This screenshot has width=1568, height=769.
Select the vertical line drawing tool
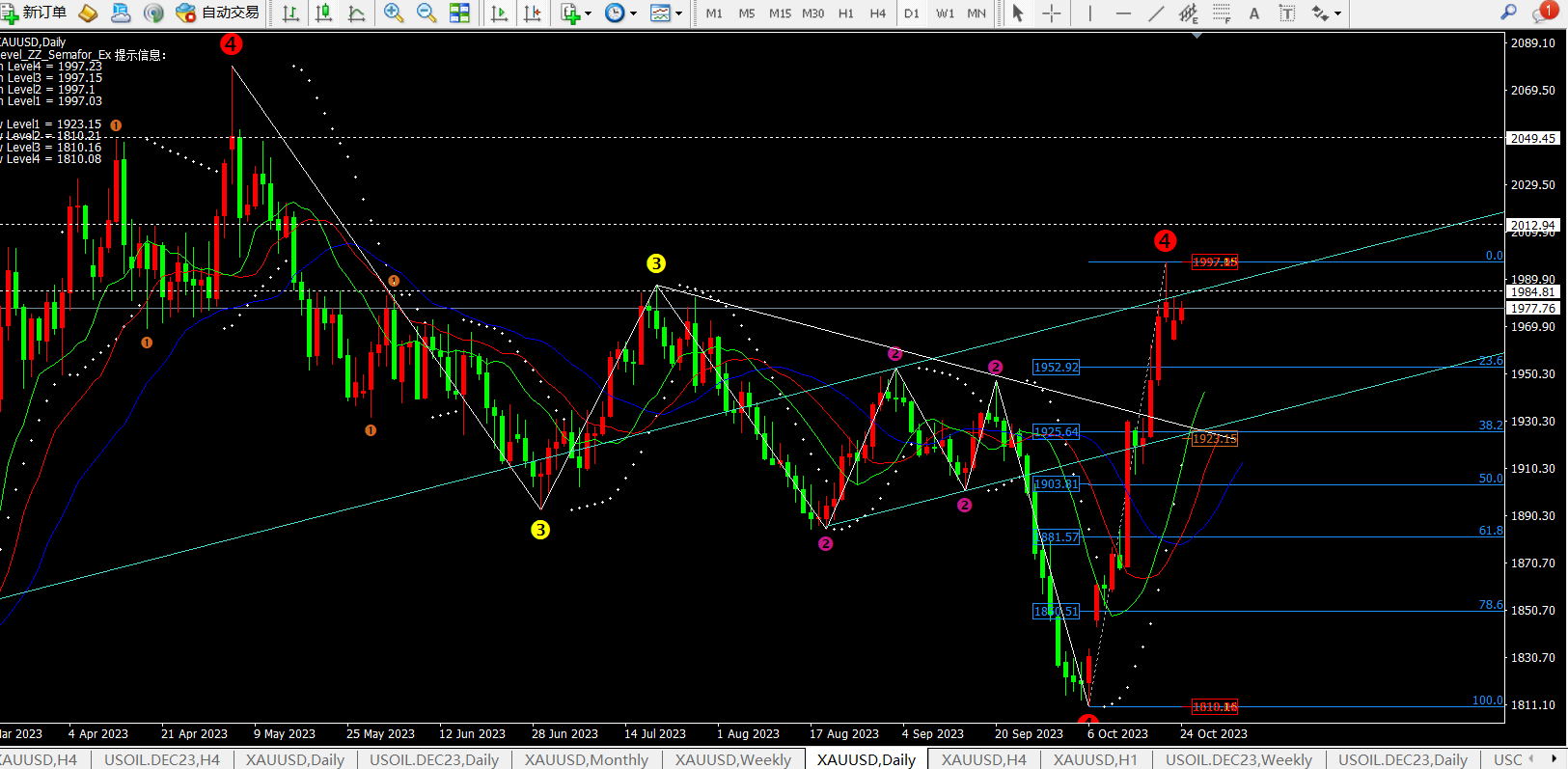[1090, 13]
